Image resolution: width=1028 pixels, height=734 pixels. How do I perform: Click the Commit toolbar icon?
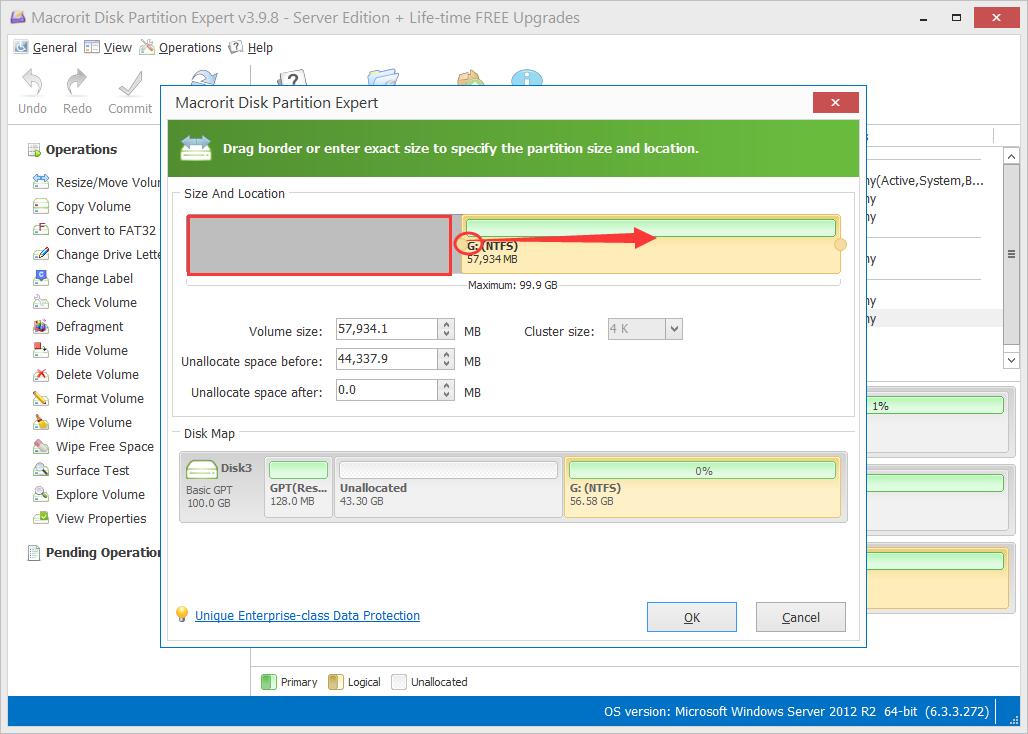point(129,90)
